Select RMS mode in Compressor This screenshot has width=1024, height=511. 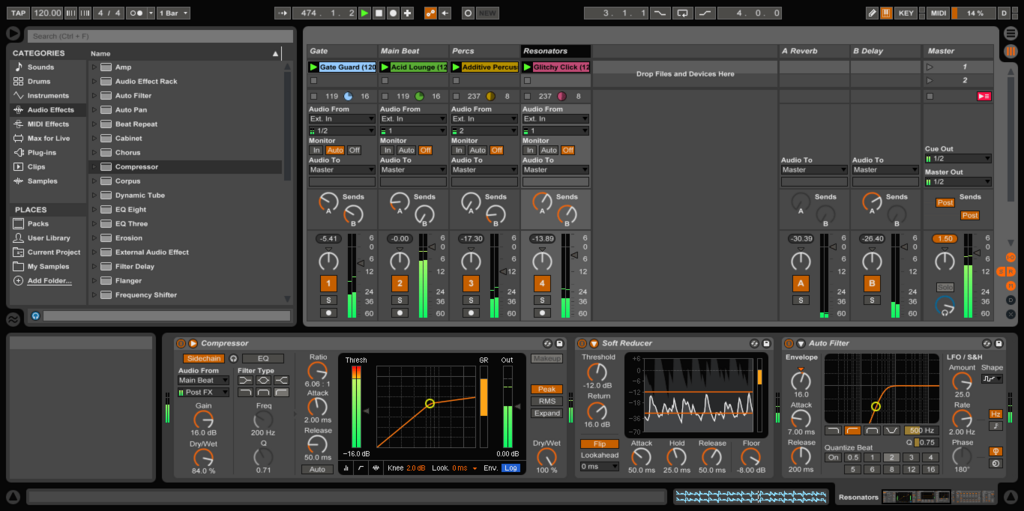(546, 401)
